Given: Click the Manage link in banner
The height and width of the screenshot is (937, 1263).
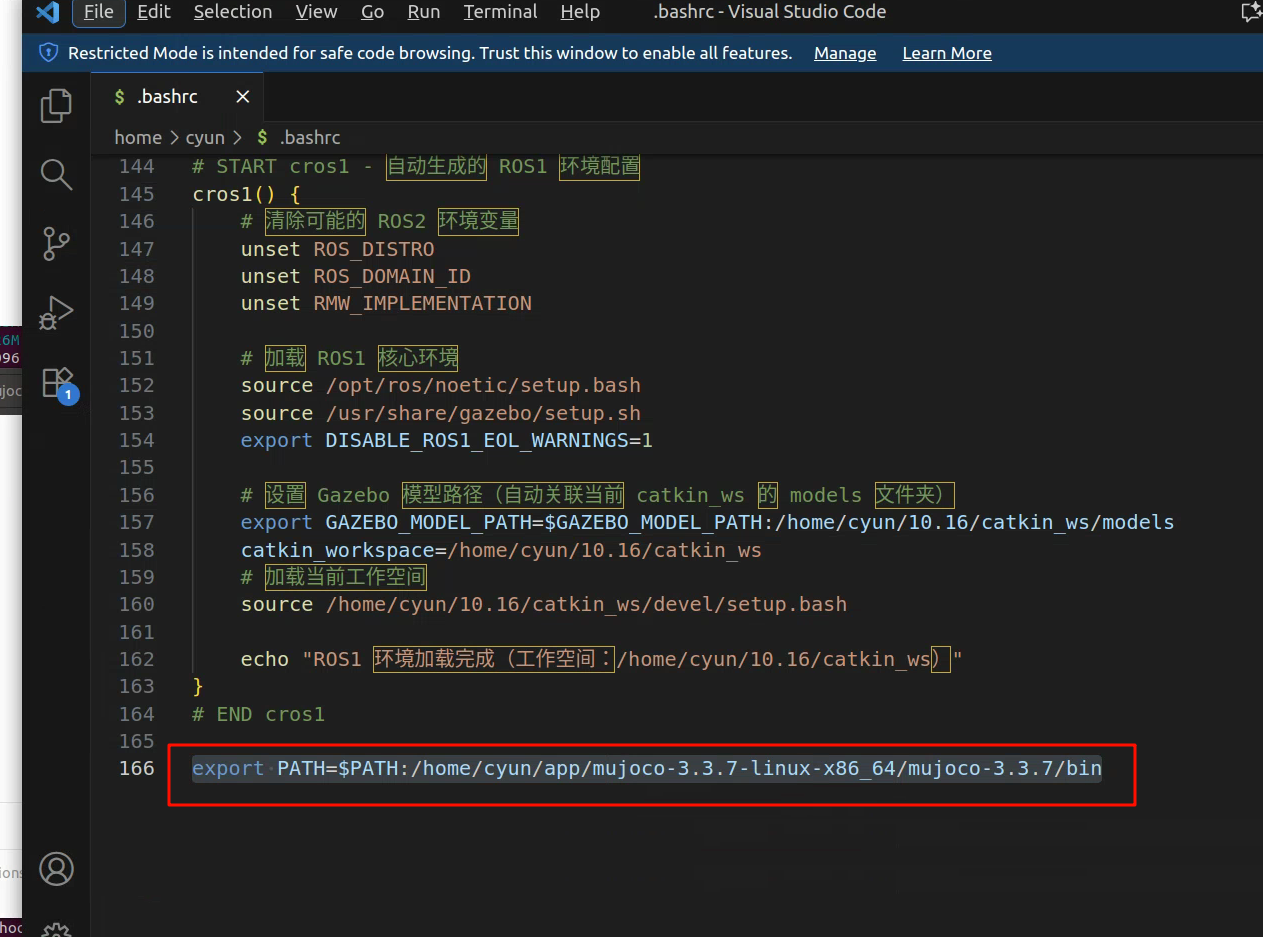Looking at the screenshot, I should 845,53.
